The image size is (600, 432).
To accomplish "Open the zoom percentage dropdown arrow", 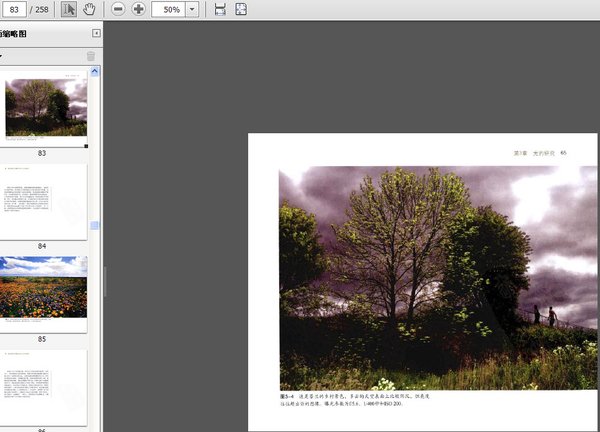I will pyautogui.click(x=192, y=9).
